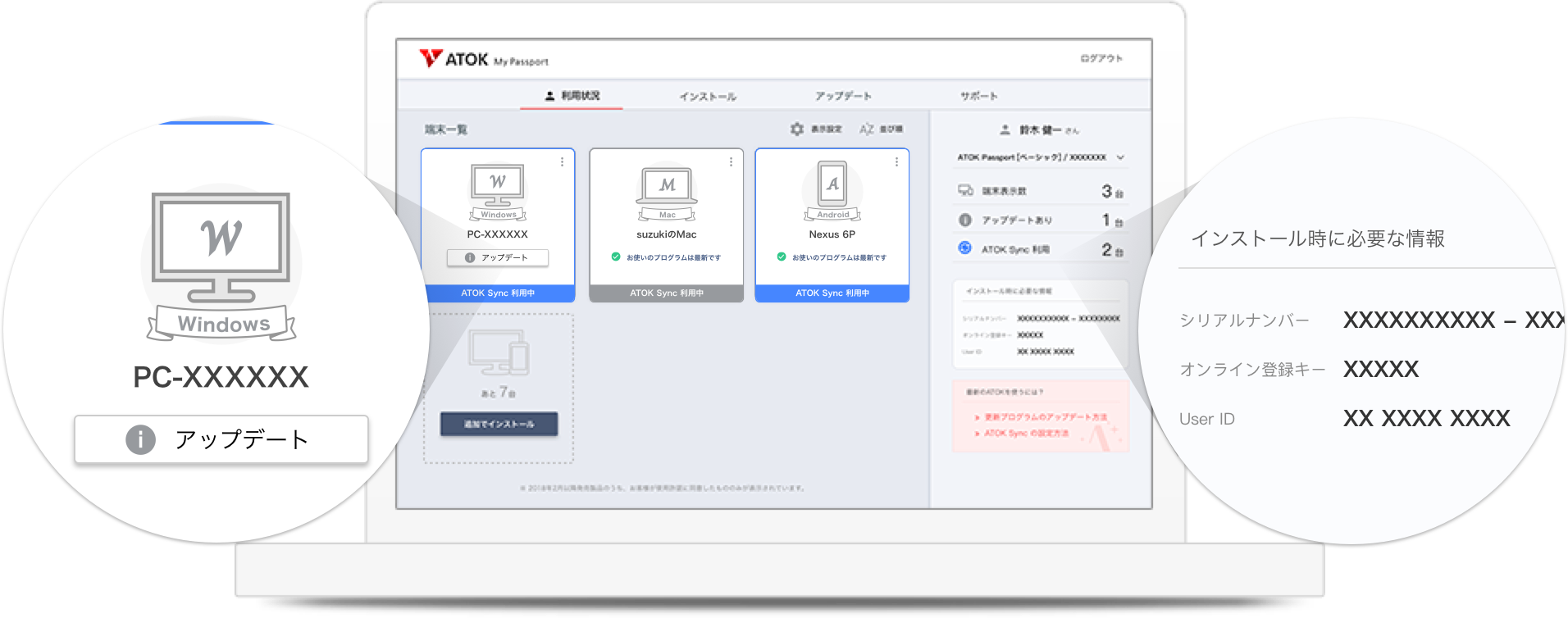Click the add-device placeholder icon above あと7台

[x=499, y=352]
